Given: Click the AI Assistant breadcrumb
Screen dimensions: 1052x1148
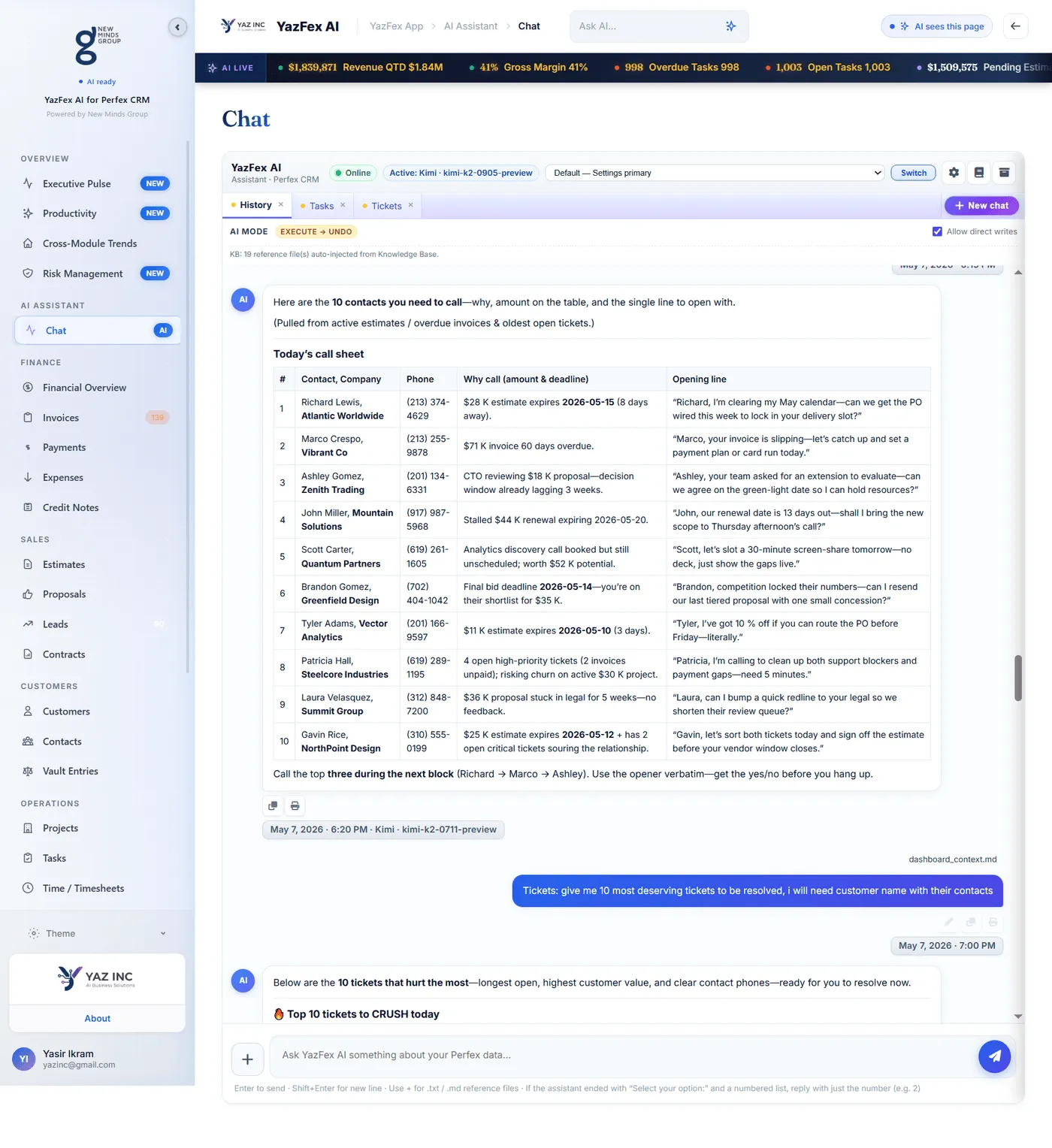Looking at the screenshot, I should pyautogui.click(x=470, y=26).
